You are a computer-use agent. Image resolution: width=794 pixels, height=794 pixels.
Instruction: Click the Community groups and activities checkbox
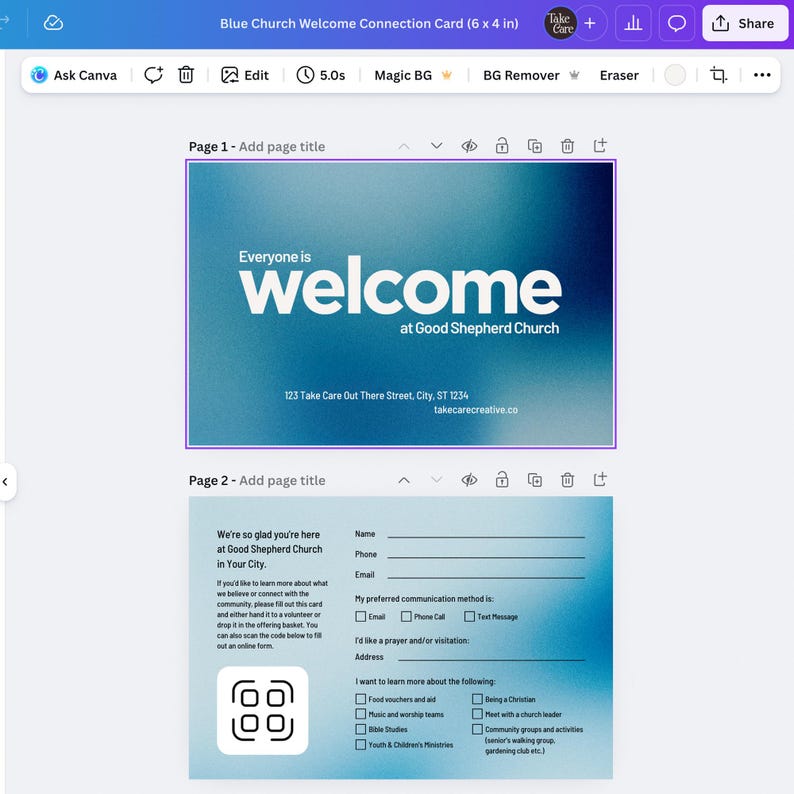[x=477, y=729]
